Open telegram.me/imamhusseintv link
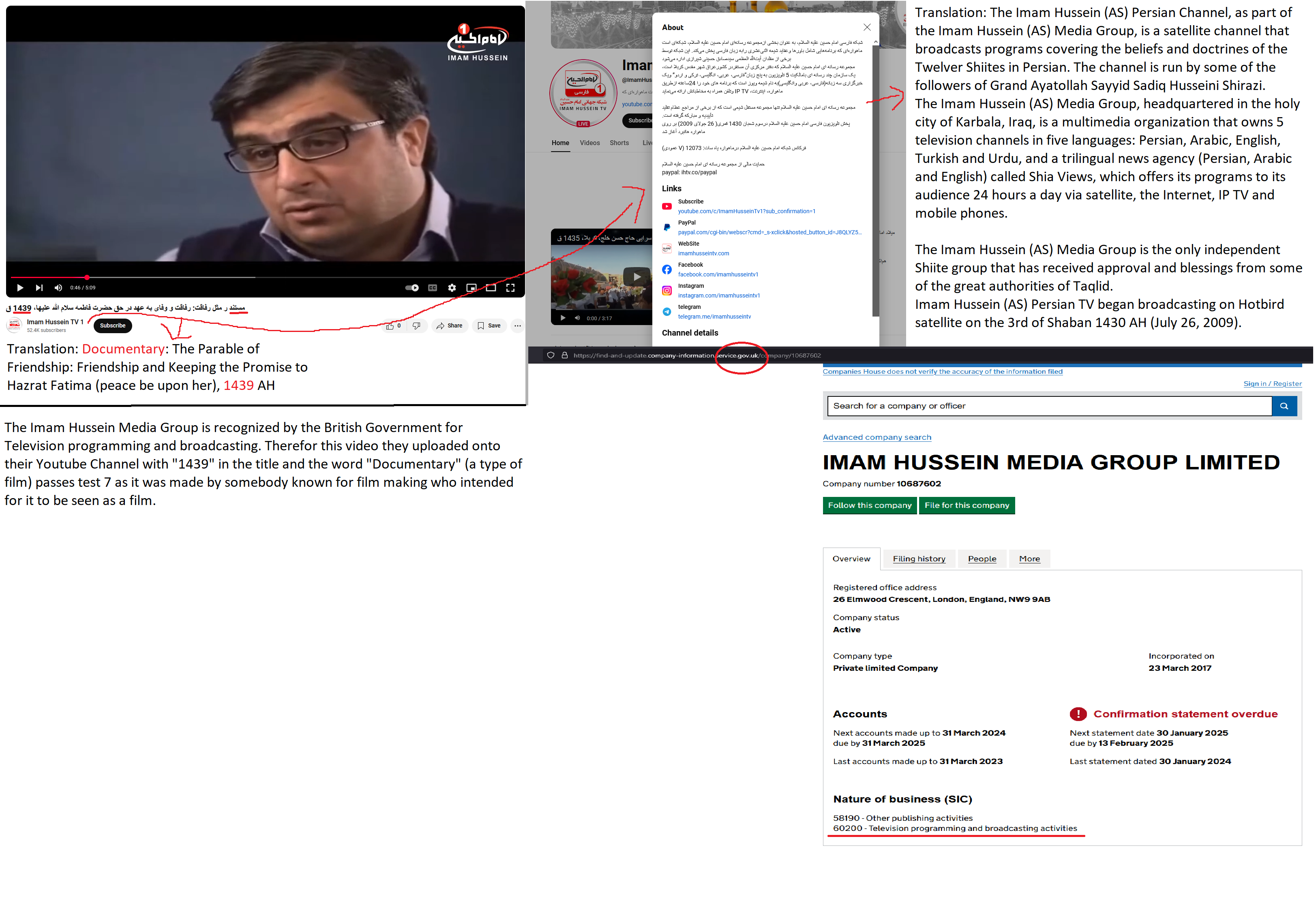Image resolution: width=1316 pixels, height=916 pixels. point(715,317)
